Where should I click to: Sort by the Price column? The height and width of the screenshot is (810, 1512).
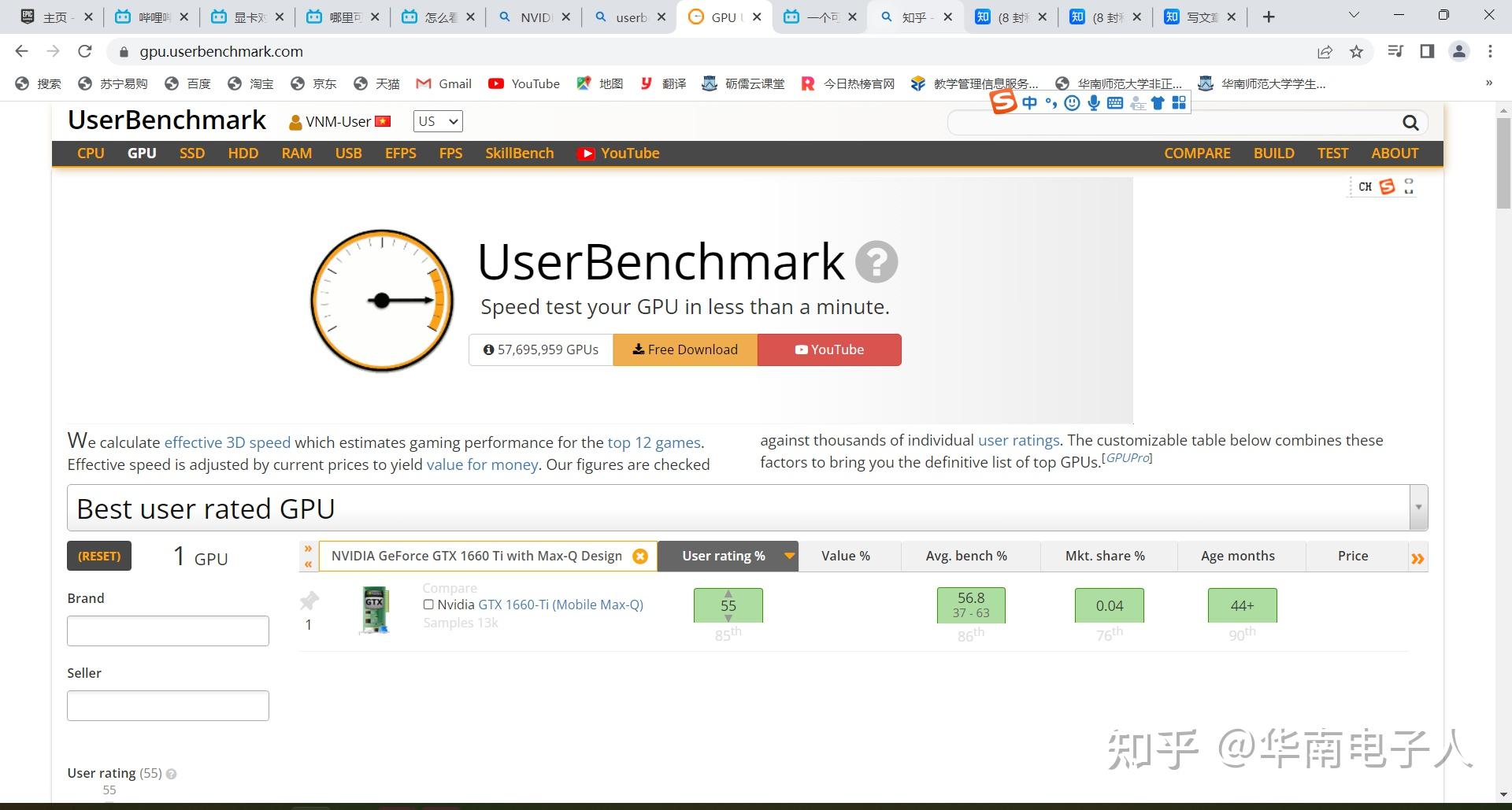(x=1353, y=556)
